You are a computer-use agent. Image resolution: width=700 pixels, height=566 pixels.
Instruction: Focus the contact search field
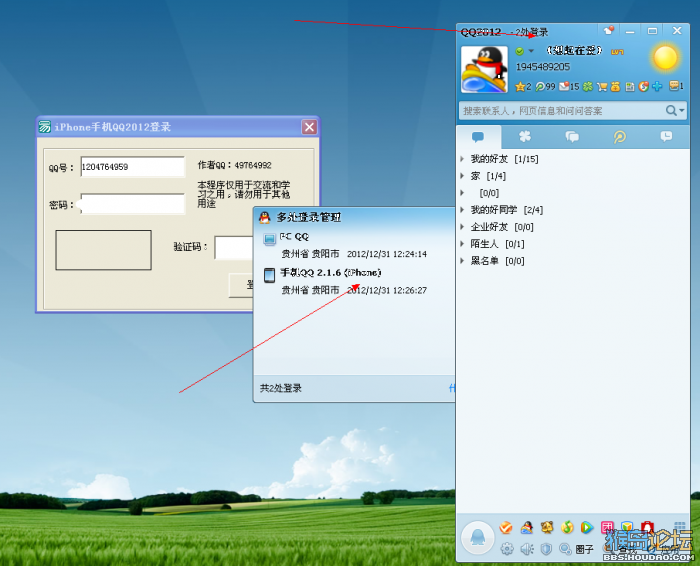point(562,111)
